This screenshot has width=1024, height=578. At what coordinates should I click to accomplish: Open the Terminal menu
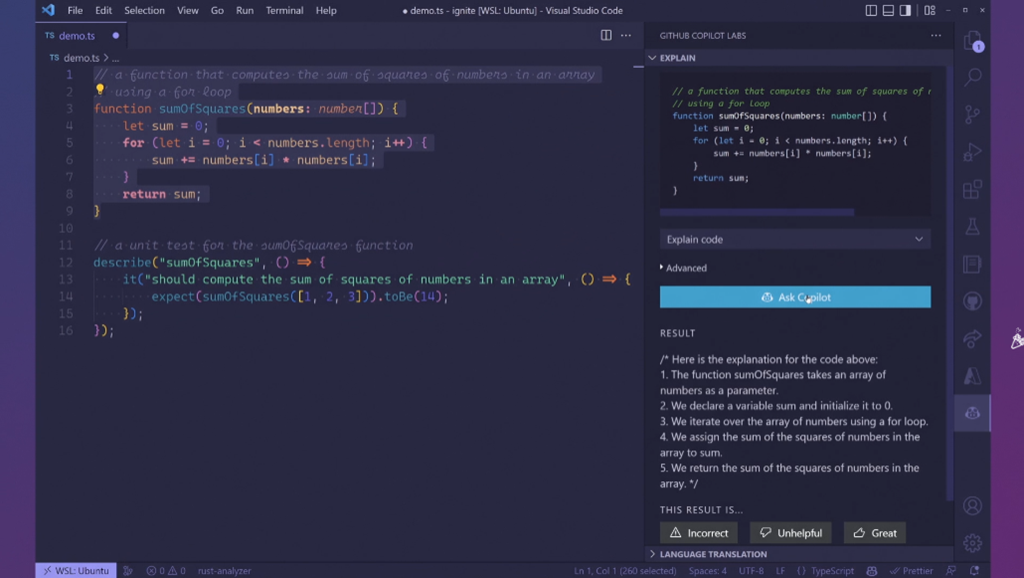click(284, 11)
